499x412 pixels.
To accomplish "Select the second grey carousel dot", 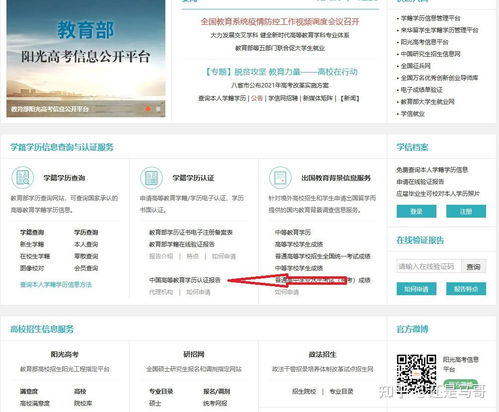I will pyautogui.click(x=158, y=109).
